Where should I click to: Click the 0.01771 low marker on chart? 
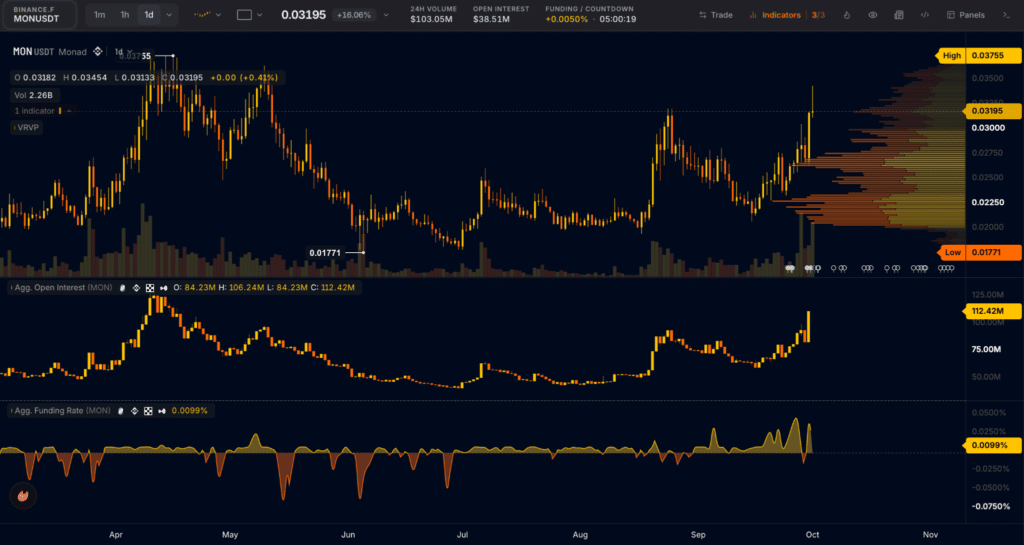[x=325, y=253]
